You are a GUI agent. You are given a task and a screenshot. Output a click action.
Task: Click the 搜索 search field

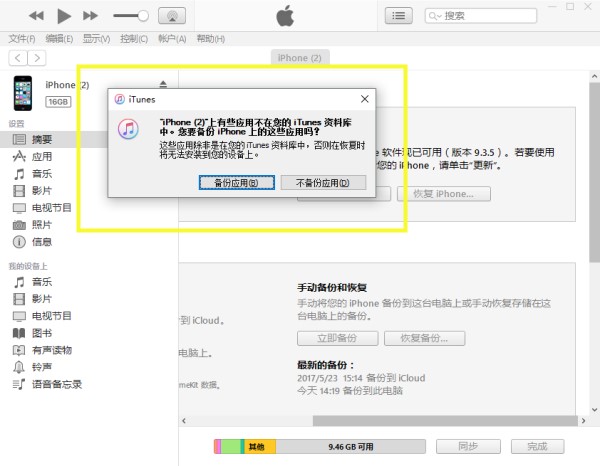(481, 16)
